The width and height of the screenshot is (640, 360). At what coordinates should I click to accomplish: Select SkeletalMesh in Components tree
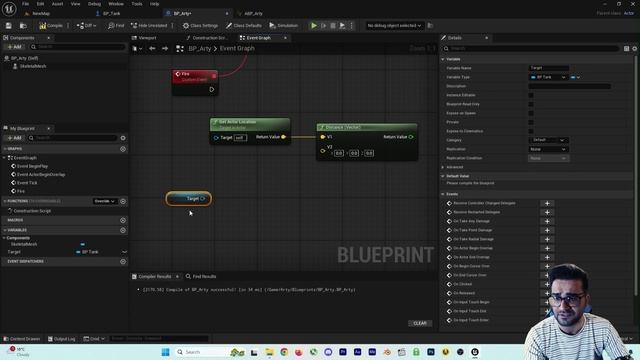coord(33,66)
